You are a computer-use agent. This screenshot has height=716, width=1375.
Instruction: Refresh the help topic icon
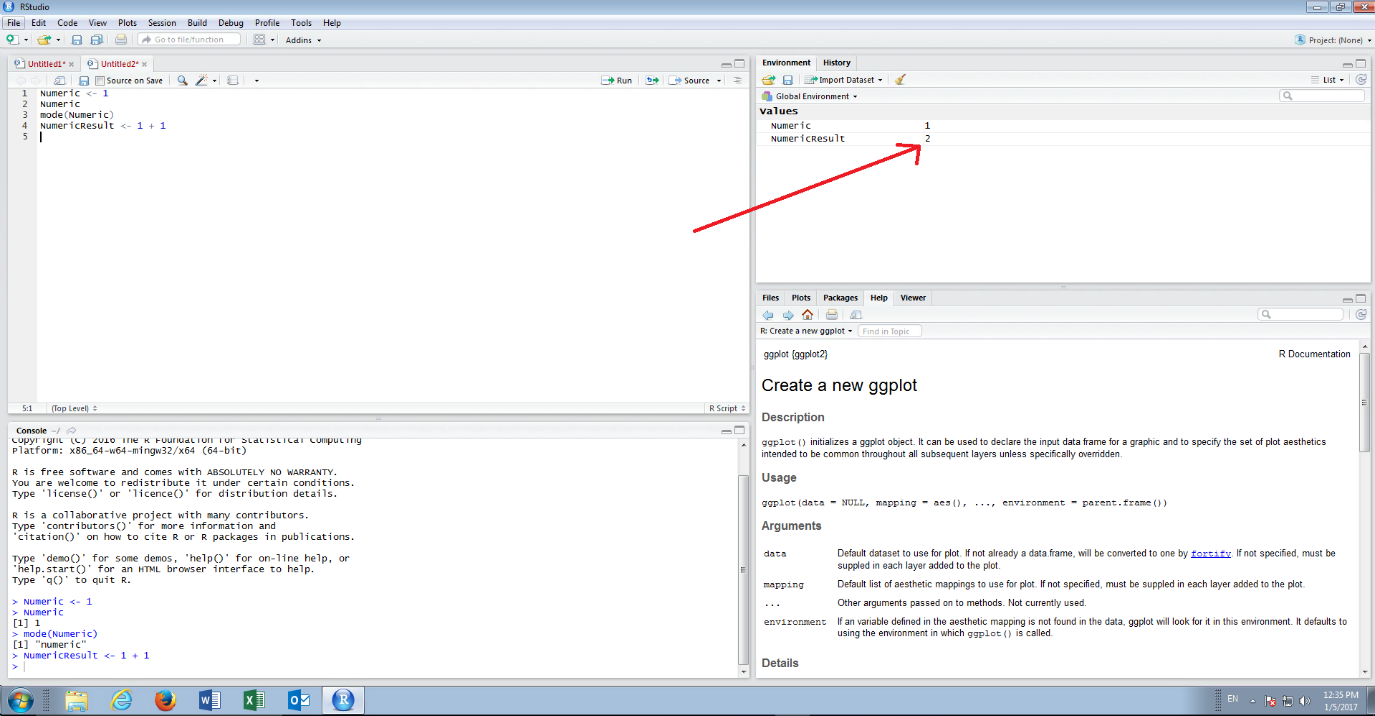[x=1361, y=314]
